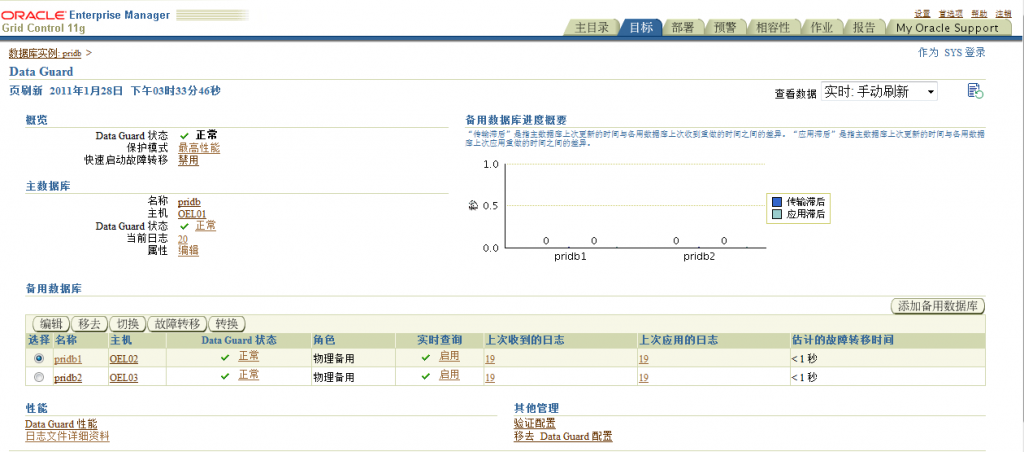Switch to the 目标 tab
The image size is (1024, 452).
coord(641,27)
